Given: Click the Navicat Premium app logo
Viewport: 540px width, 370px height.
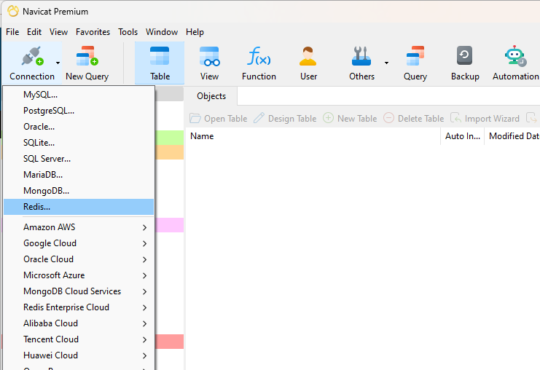Looking at the screenshot, I should [13, 11].
